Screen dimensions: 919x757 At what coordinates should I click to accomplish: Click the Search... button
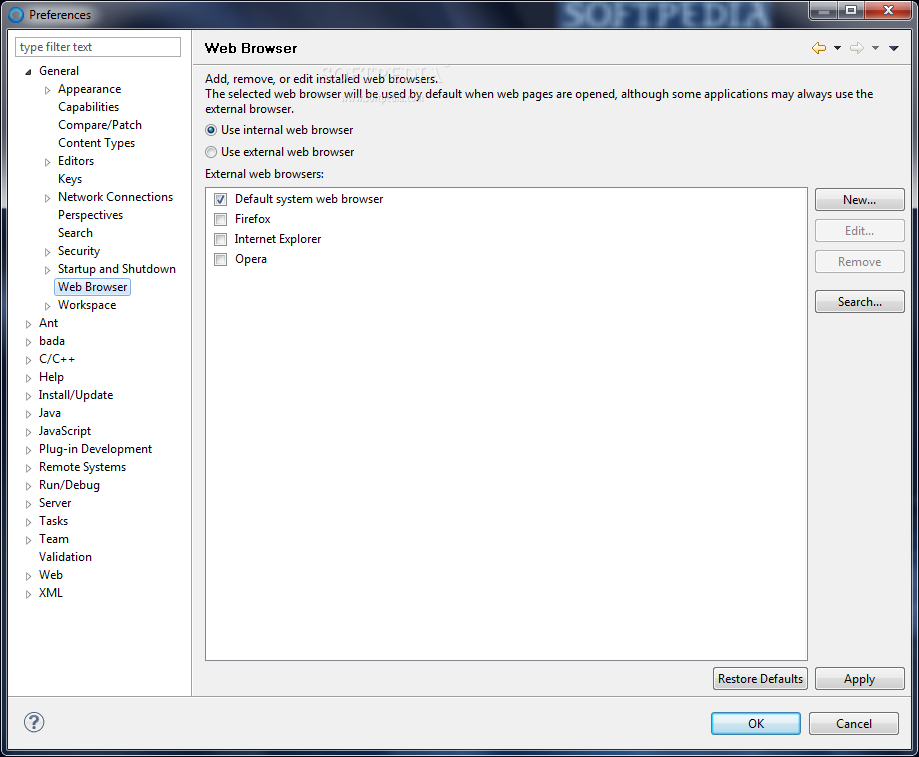[x=859, y=302]
